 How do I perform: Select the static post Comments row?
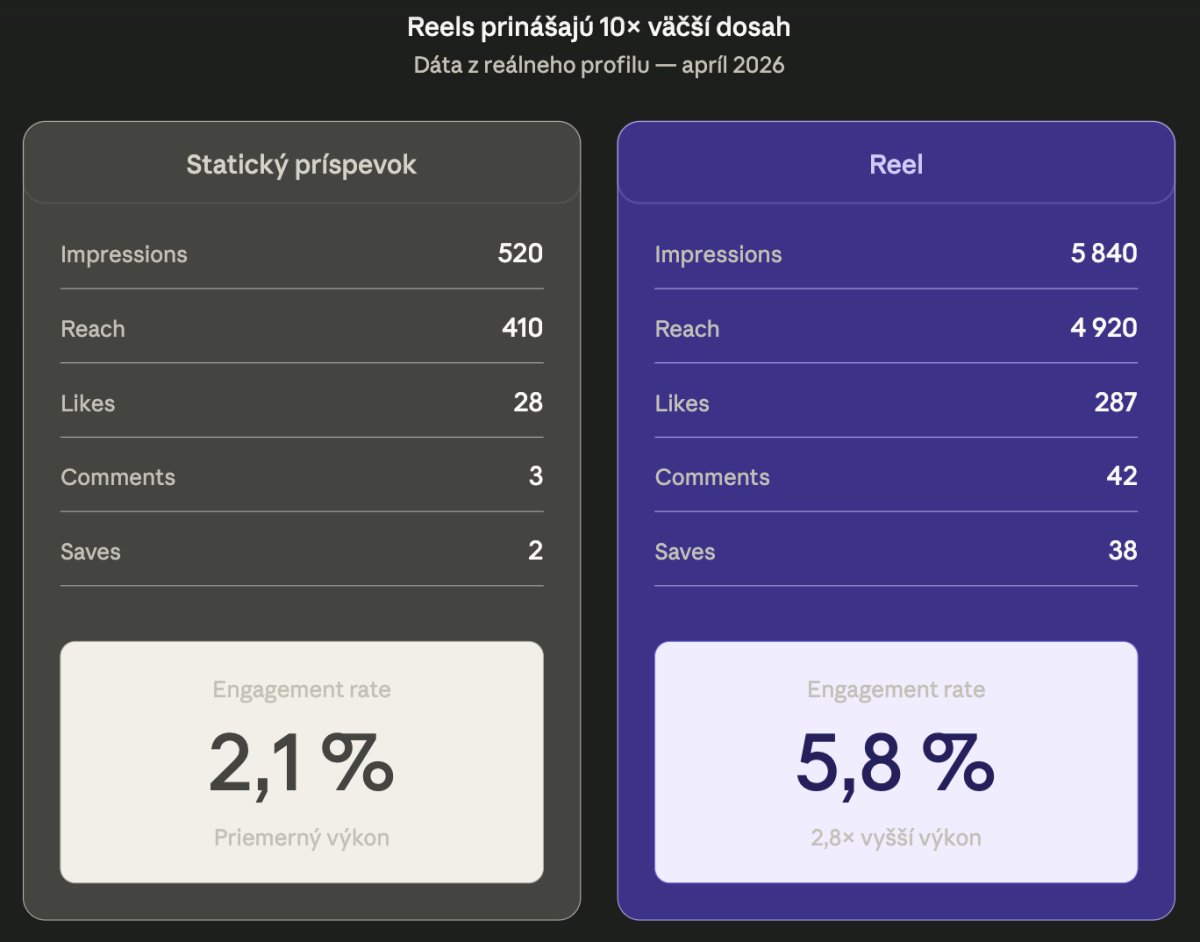coord(301,477)
